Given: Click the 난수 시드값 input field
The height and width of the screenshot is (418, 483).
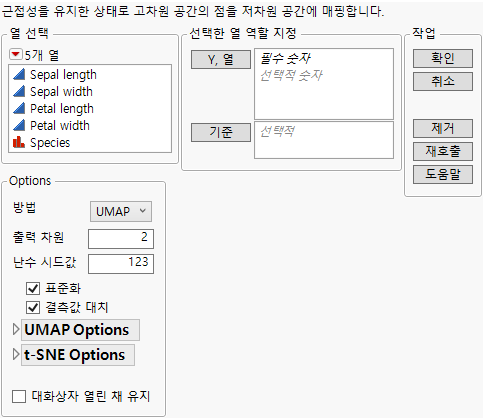Looking at the screenshot, I should click(x=121, y=264).
